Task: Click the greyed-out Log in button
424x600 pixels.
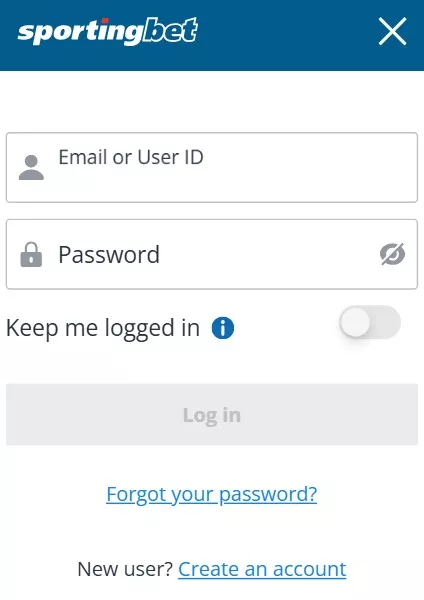Action: click(212, 414)
